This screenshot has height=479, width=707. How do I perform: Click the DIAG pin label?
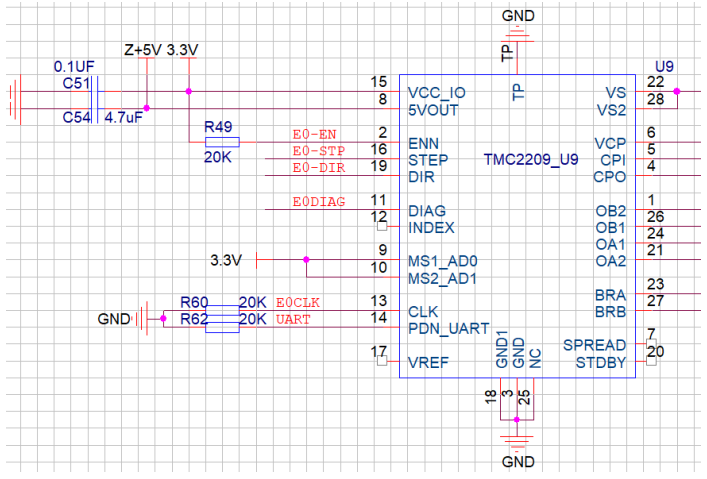(x=427, y=211)
